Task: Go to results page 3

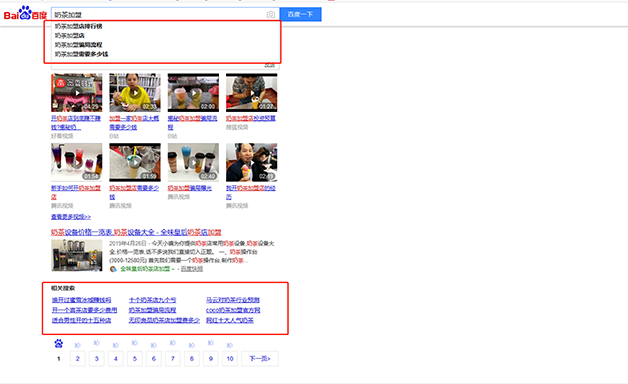Action: [x=97, y=358]
